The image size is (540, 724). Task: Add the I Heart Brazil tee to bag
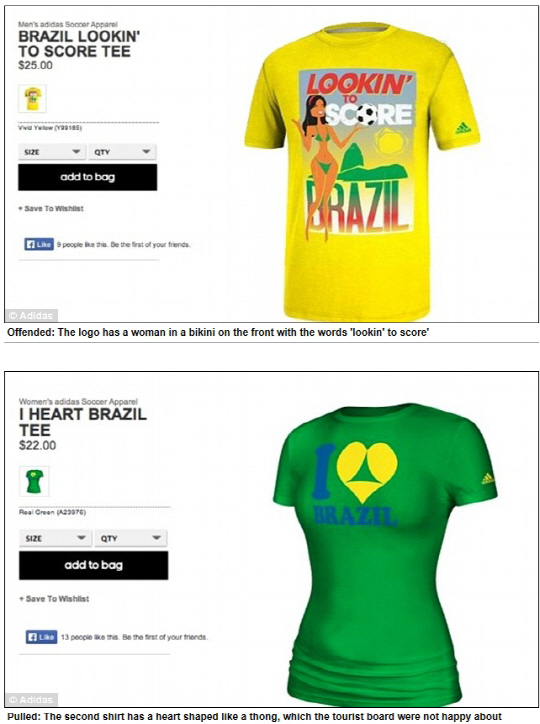pyautogui.click(x=94, y=565)
